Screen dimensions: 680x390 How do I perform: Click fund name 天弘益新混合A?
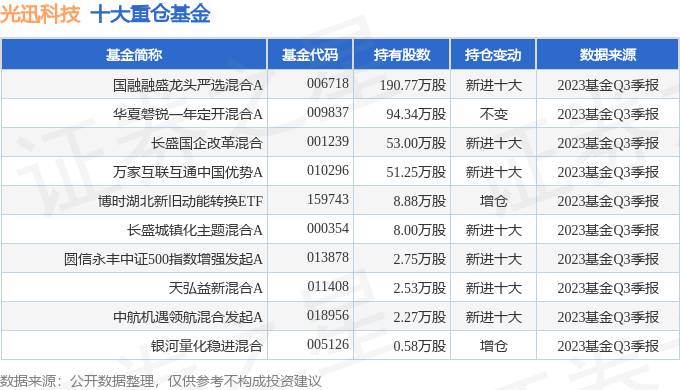tap(216, 288)
